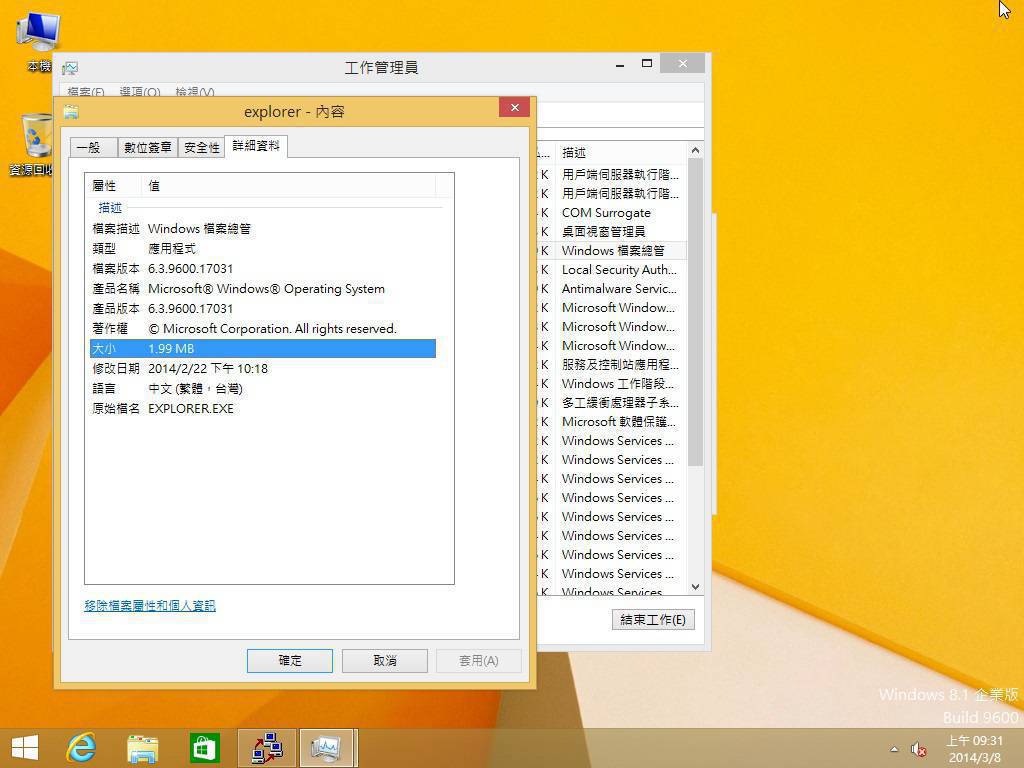
Task: Click the explorer properties title bar icon
Action: pyautogui.click(x=71, y=112)
